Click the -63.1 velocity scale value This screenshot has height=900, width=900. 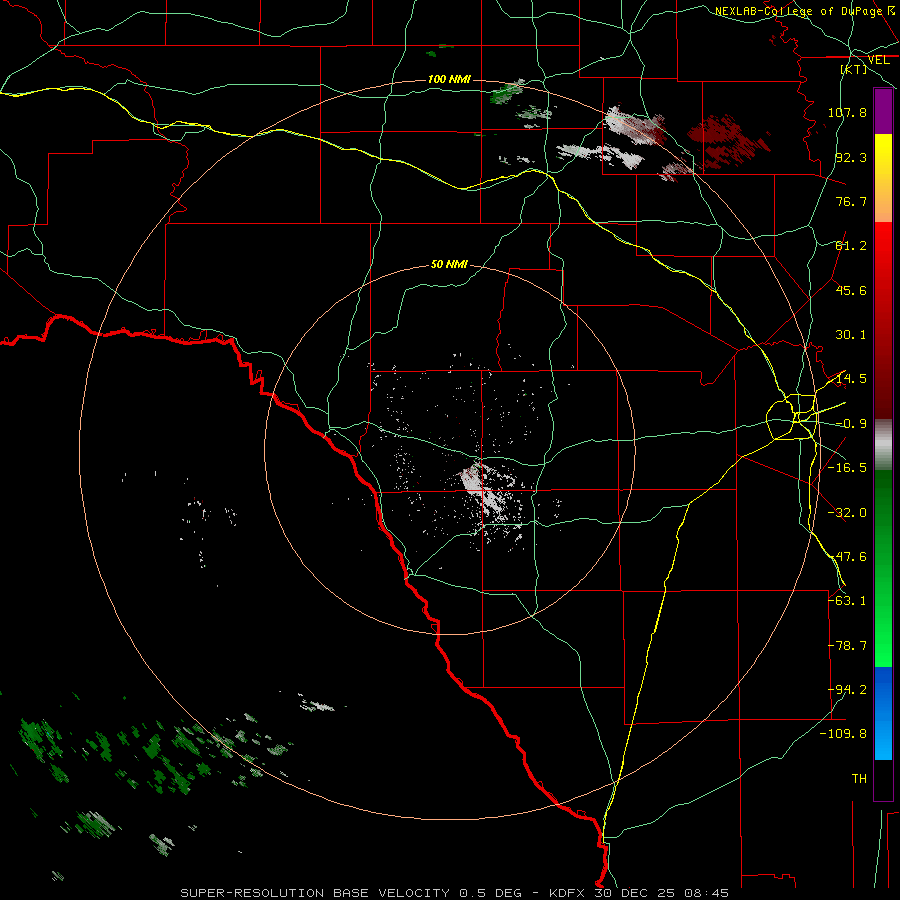click(847, 600)
